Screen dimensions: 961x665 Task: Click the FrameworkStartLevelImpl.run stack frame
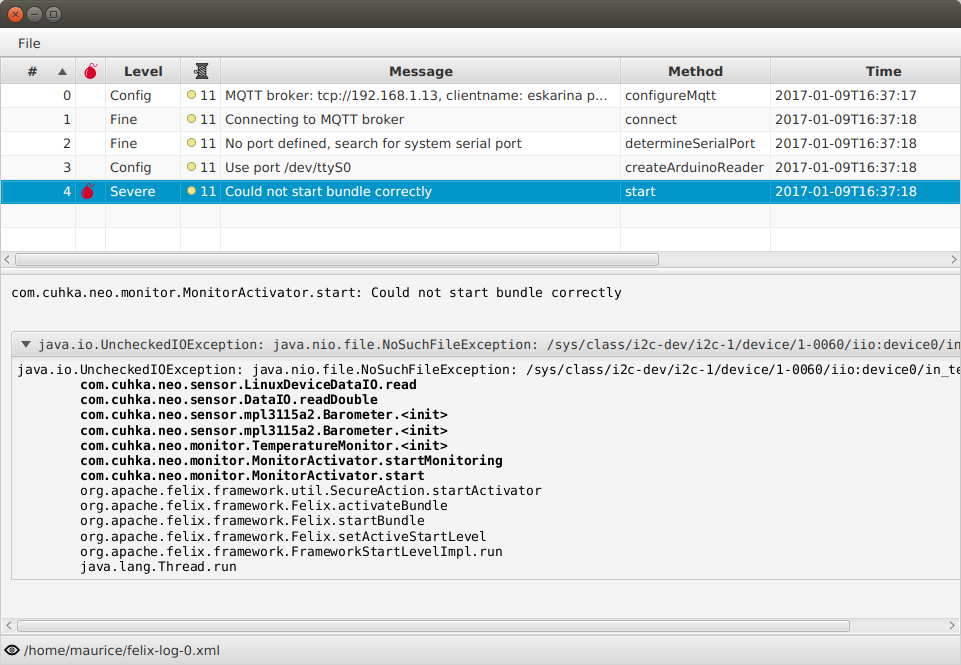coord(291,552)
